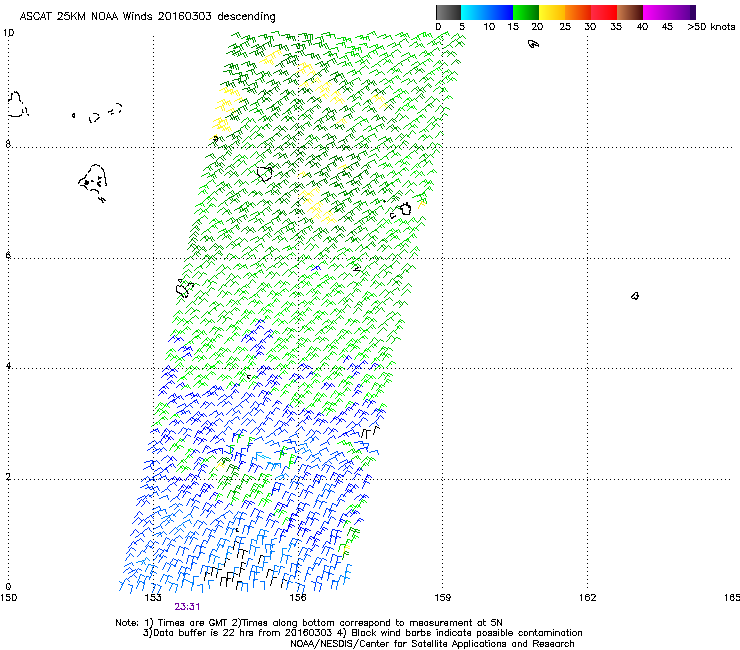This screenshot has width=740, height=650.
Task: Click the red 30-35 knots legend color
Action: click(x=604, y=12)
